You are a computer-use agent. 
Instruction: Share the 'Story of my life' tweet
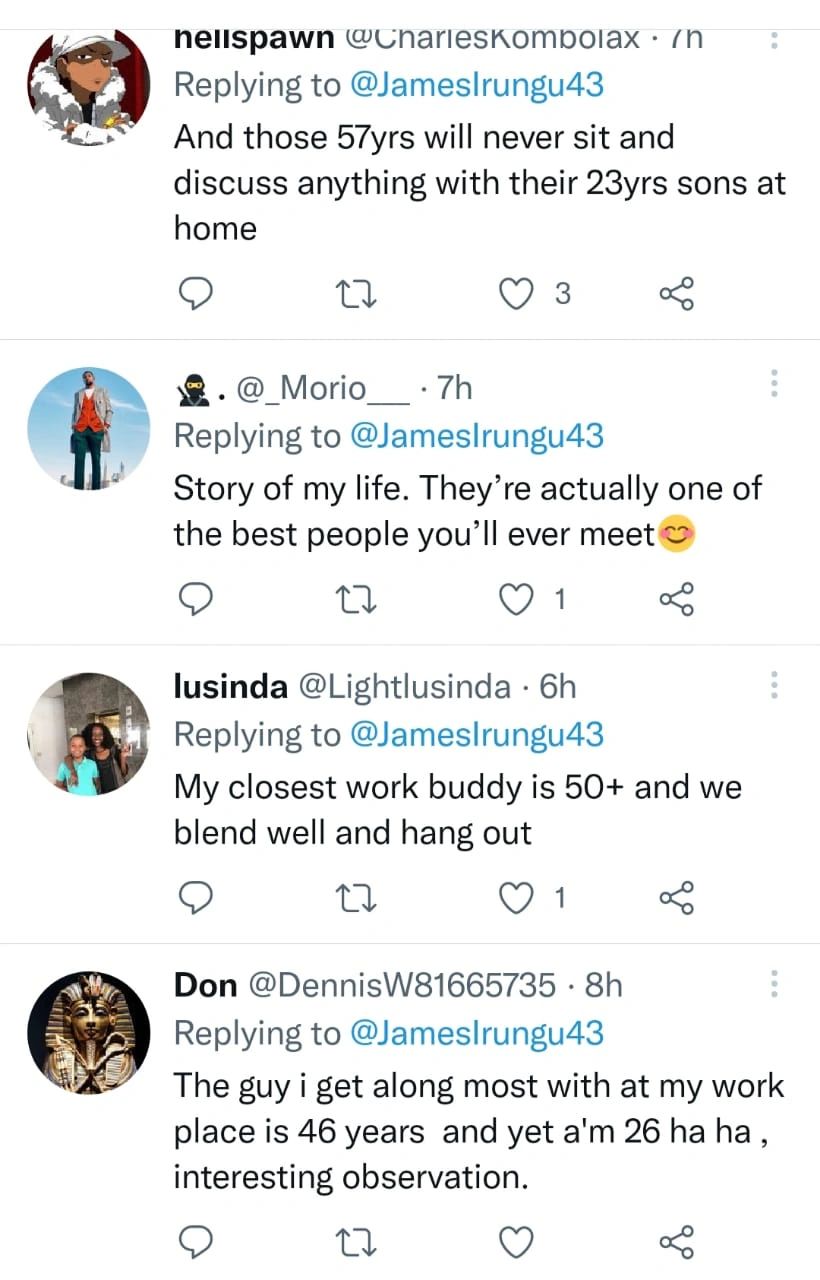(676, 599)
